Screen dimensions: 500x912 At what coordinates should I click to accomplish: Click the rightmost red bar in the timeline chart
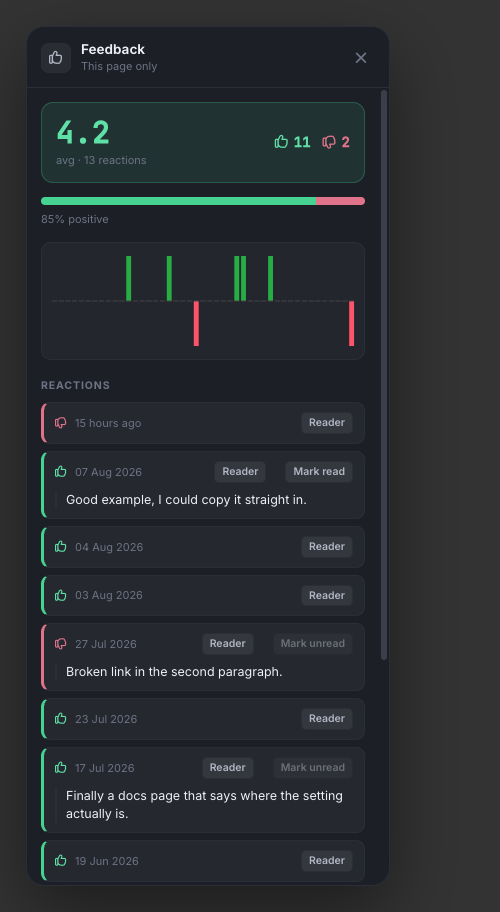coord(352,323)
